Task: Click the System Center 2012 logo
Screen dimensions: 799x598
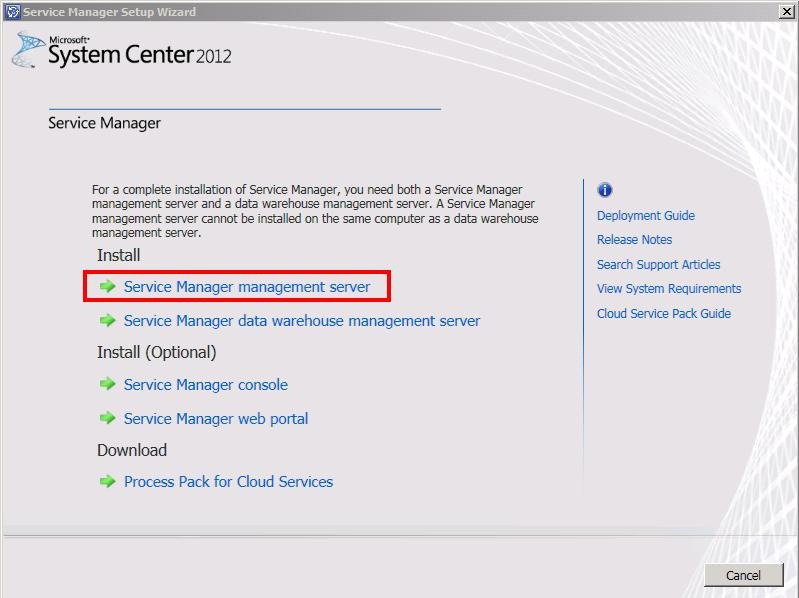Action: pos(122,50)
